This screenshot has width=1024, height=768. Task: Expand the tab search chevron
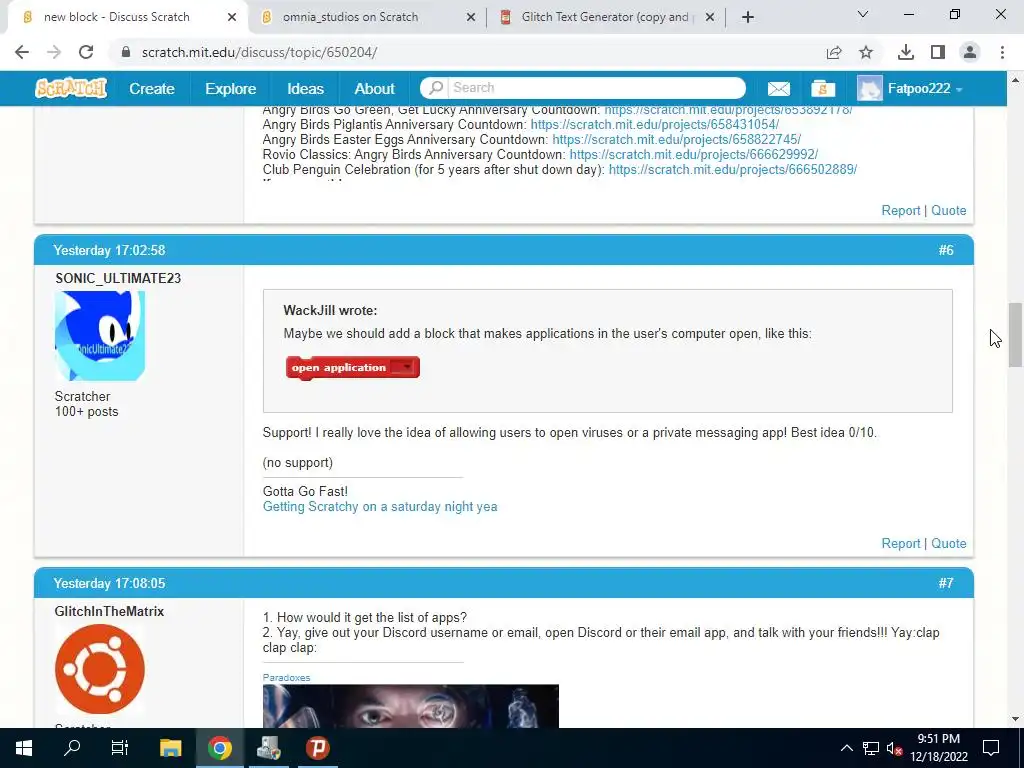(x=863, y=14)
